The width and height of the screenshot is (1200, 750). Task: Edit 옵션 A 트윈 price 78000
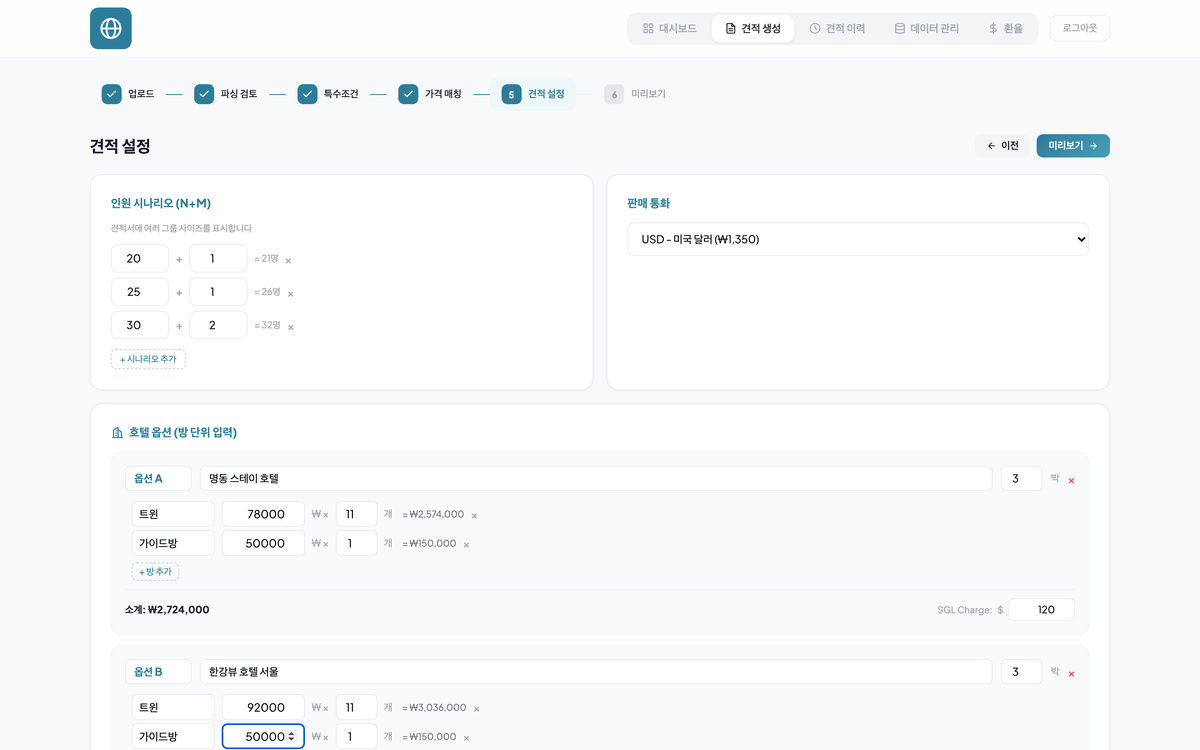263,514
